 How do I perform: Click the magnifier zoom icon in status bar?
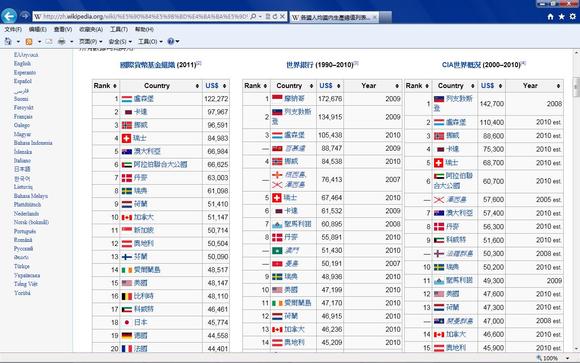pos(539,358)
